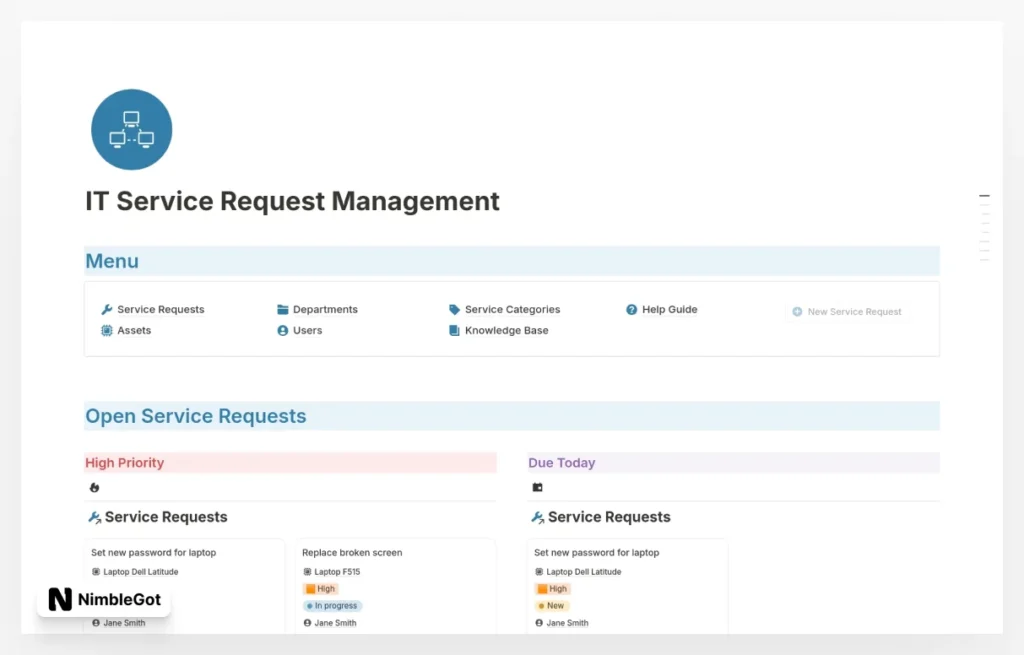Click the orange High priority tag
The image size is (1024, 655).
[320, 588]
